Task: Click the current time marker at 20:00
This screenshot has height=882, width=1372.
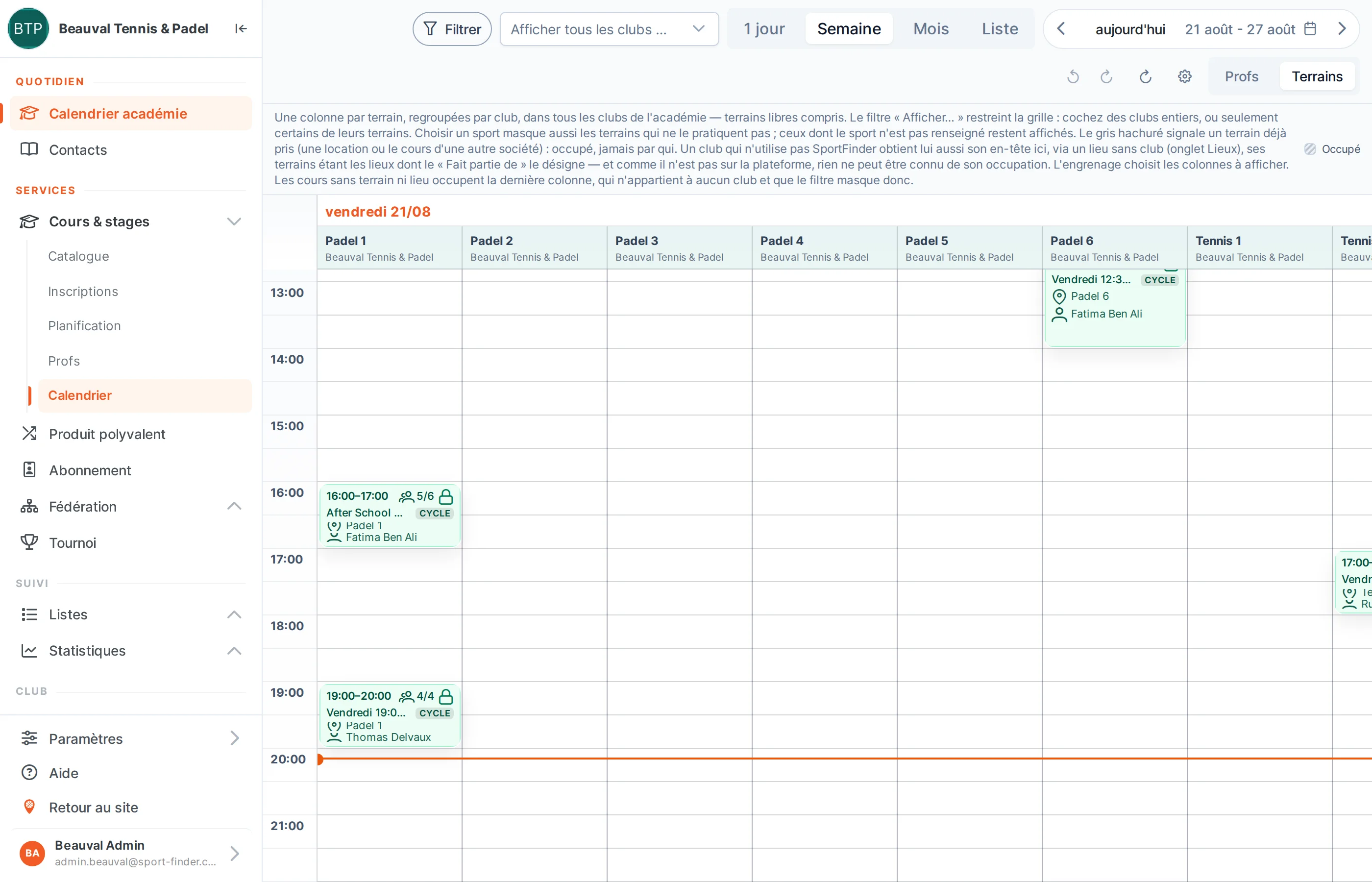Action: click(320, 759)
